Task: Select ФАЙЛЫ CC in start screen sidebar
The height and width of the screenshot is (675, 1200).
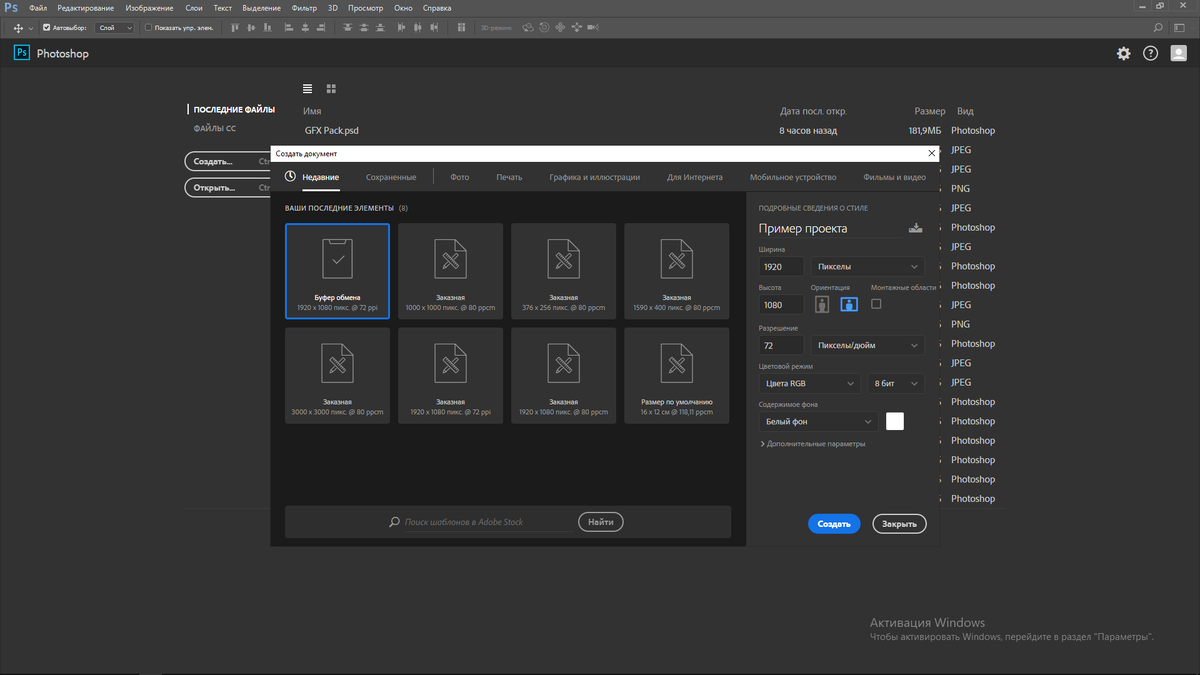Action: [215, 128]
